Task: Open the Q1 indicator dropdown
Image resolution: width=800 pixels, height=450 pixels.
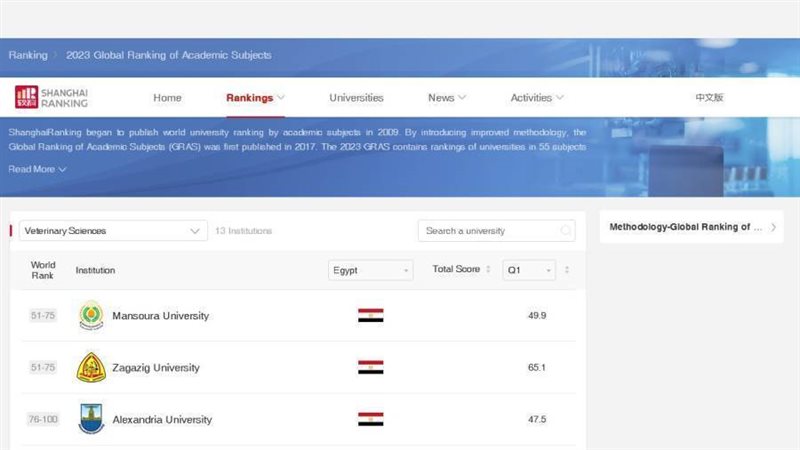Action: click(x=528, y=270)
